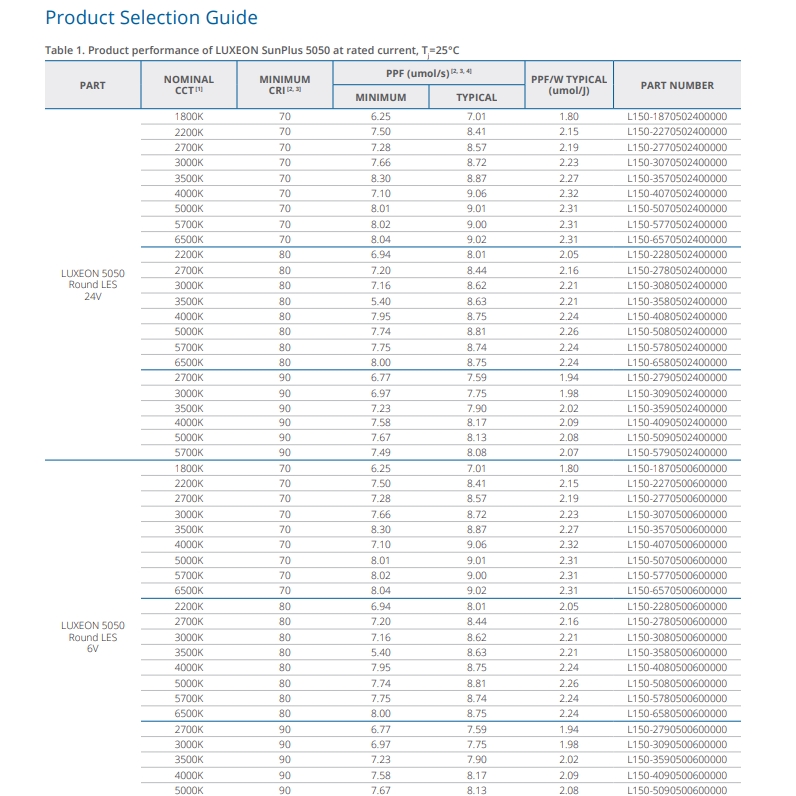Click the LUXEON 5050 Round LES 24V cell

pyautogui.click(x=93, y=285)
